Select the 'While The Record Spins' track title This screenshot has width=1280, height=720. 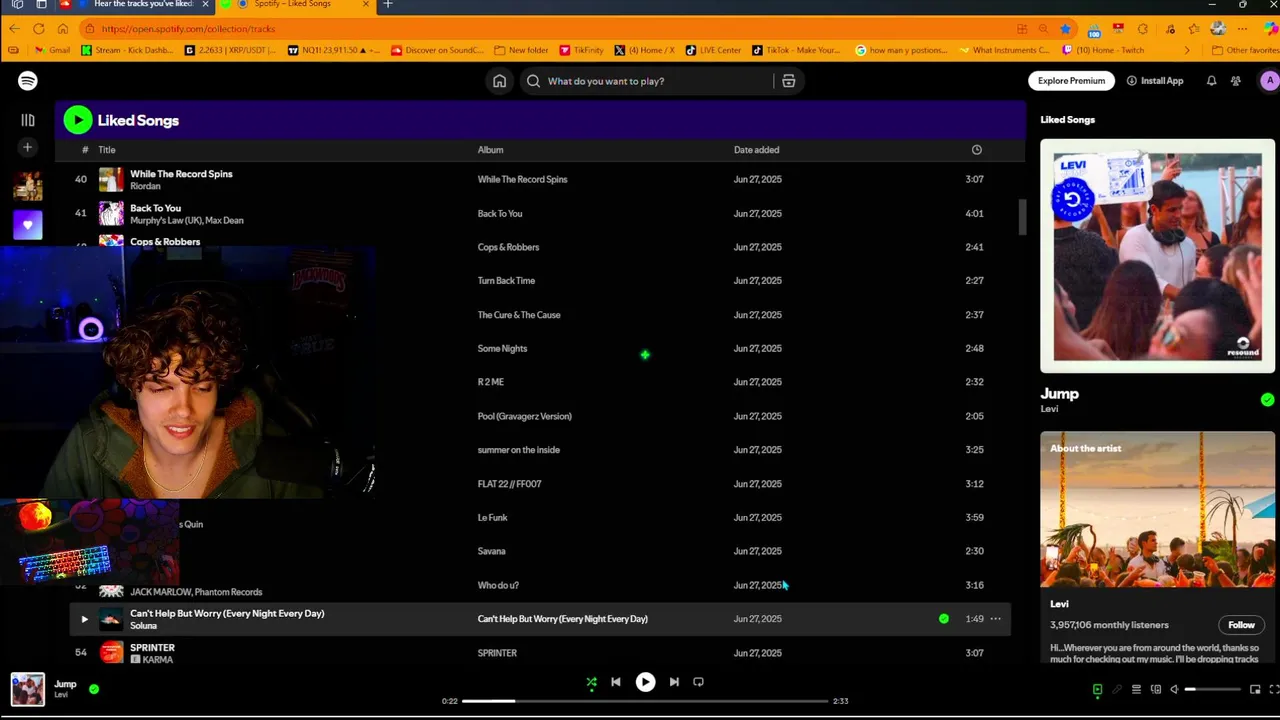pos(181,174)
